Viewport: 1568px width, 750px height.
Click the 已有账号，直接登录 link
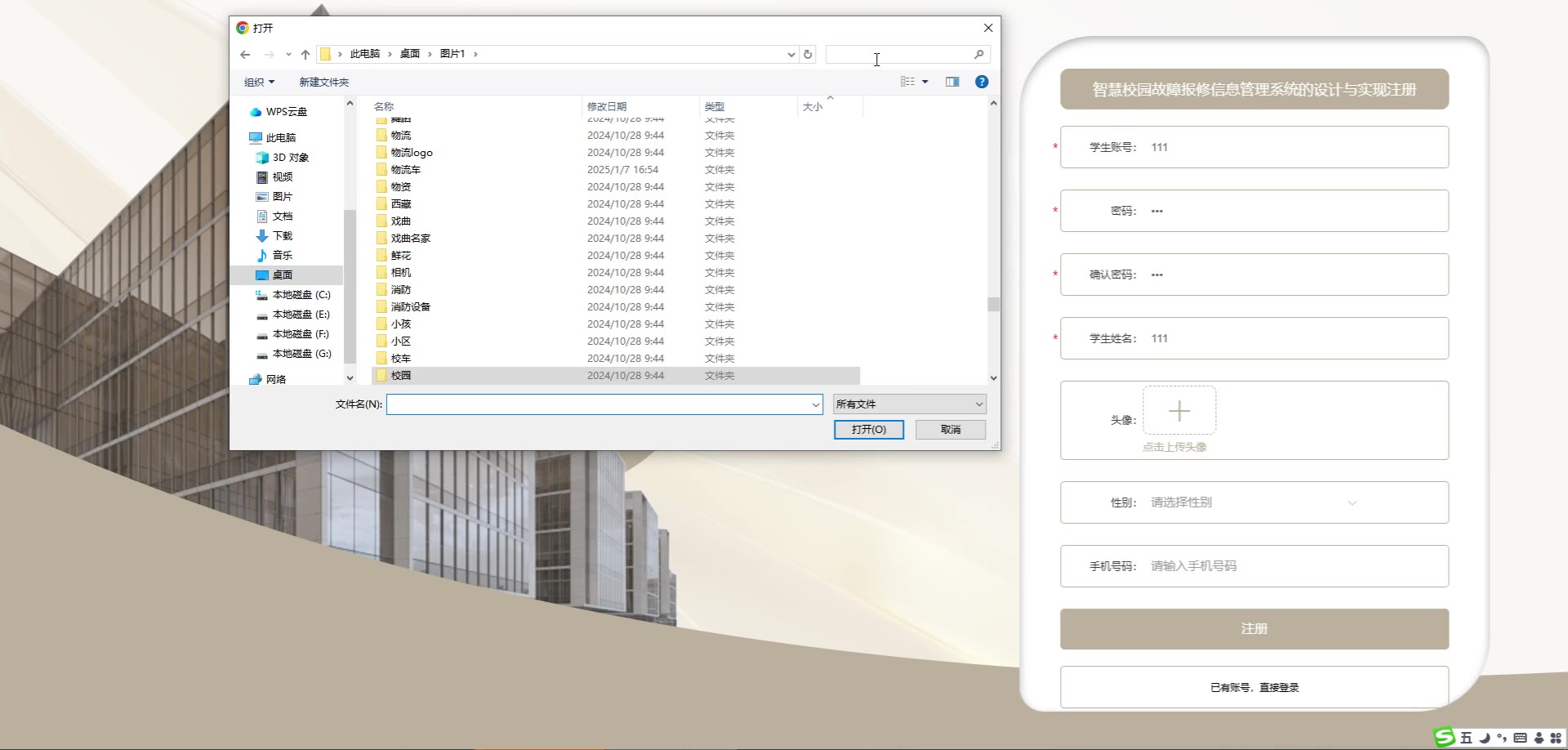click(x=1254, y=687)
